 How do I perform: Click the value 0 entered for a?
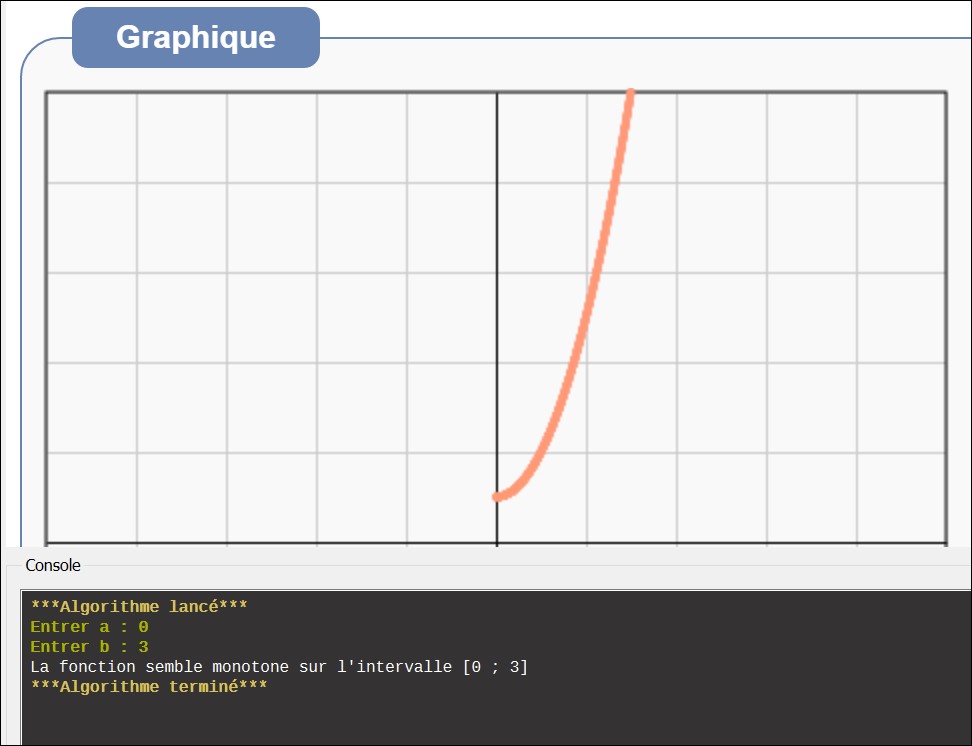[x=143, y=627]
